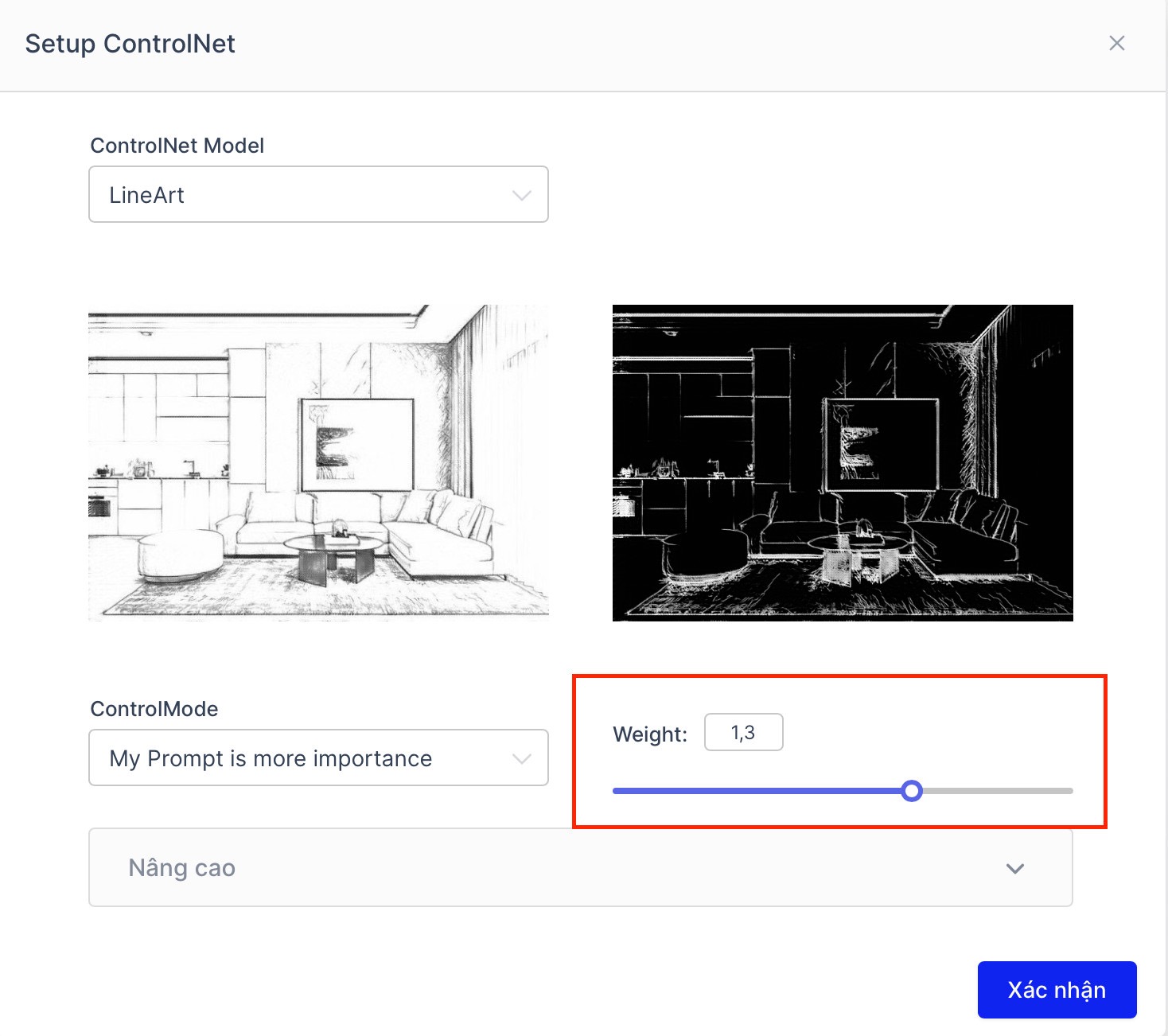This screenshot has width=1168, height=1036.
Task: Click the 'ControlNet Model' field label
Action: click(x=177, y=146)
